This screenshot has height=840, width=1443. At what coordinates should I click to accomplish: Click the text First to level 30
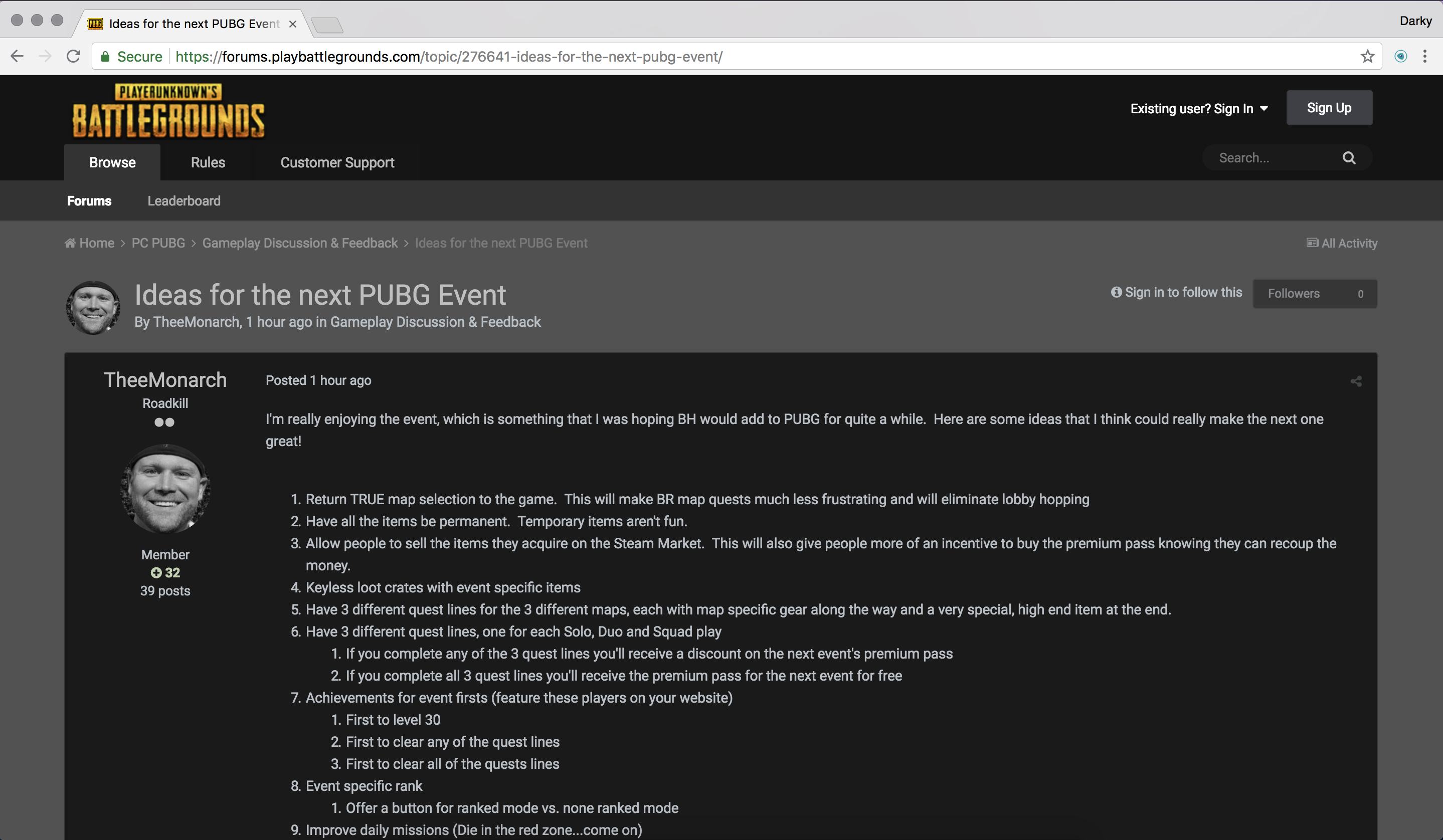click(393, 720)
